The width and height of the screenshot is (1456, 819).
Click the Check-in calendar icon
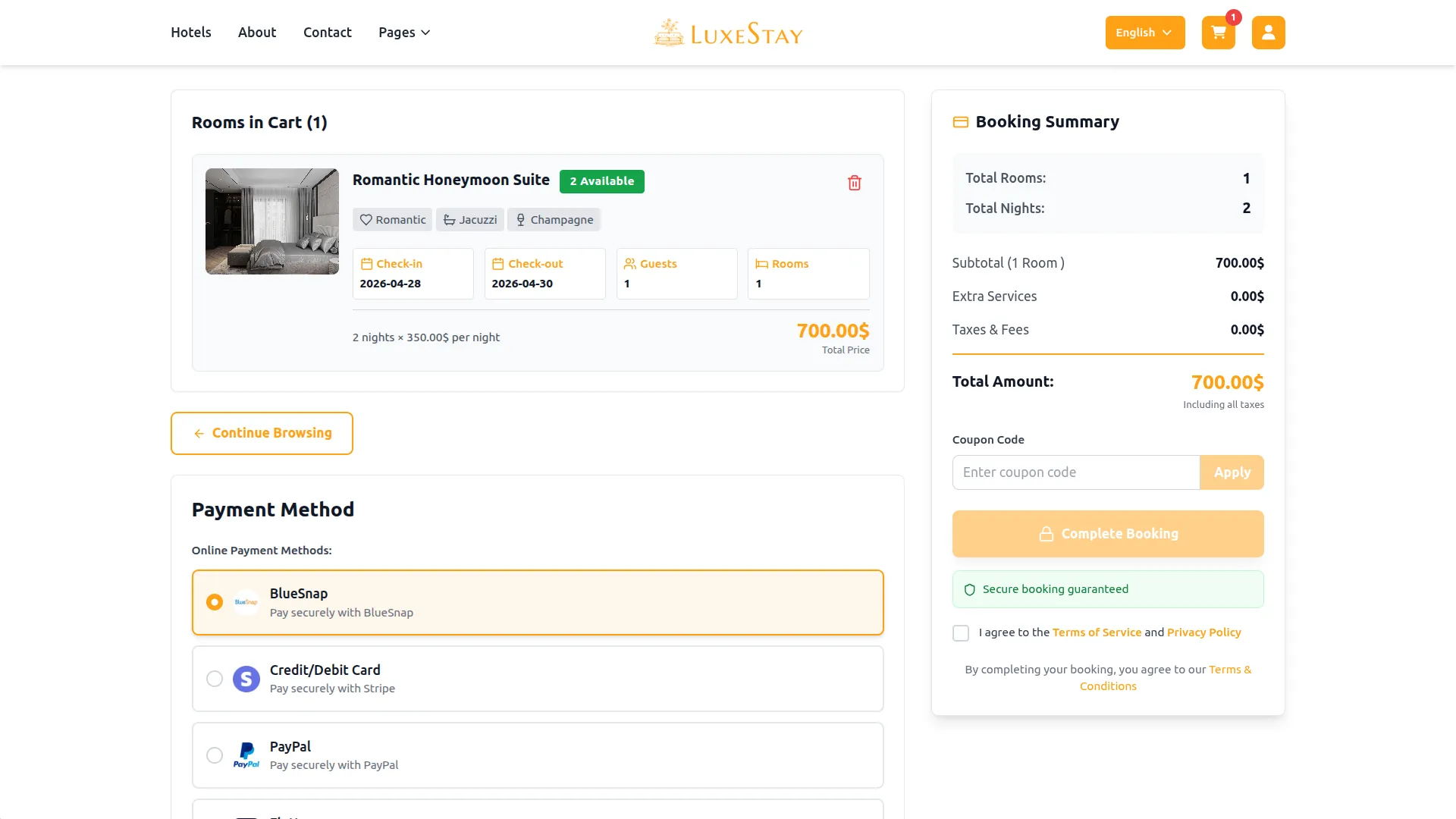pos(366,264)
